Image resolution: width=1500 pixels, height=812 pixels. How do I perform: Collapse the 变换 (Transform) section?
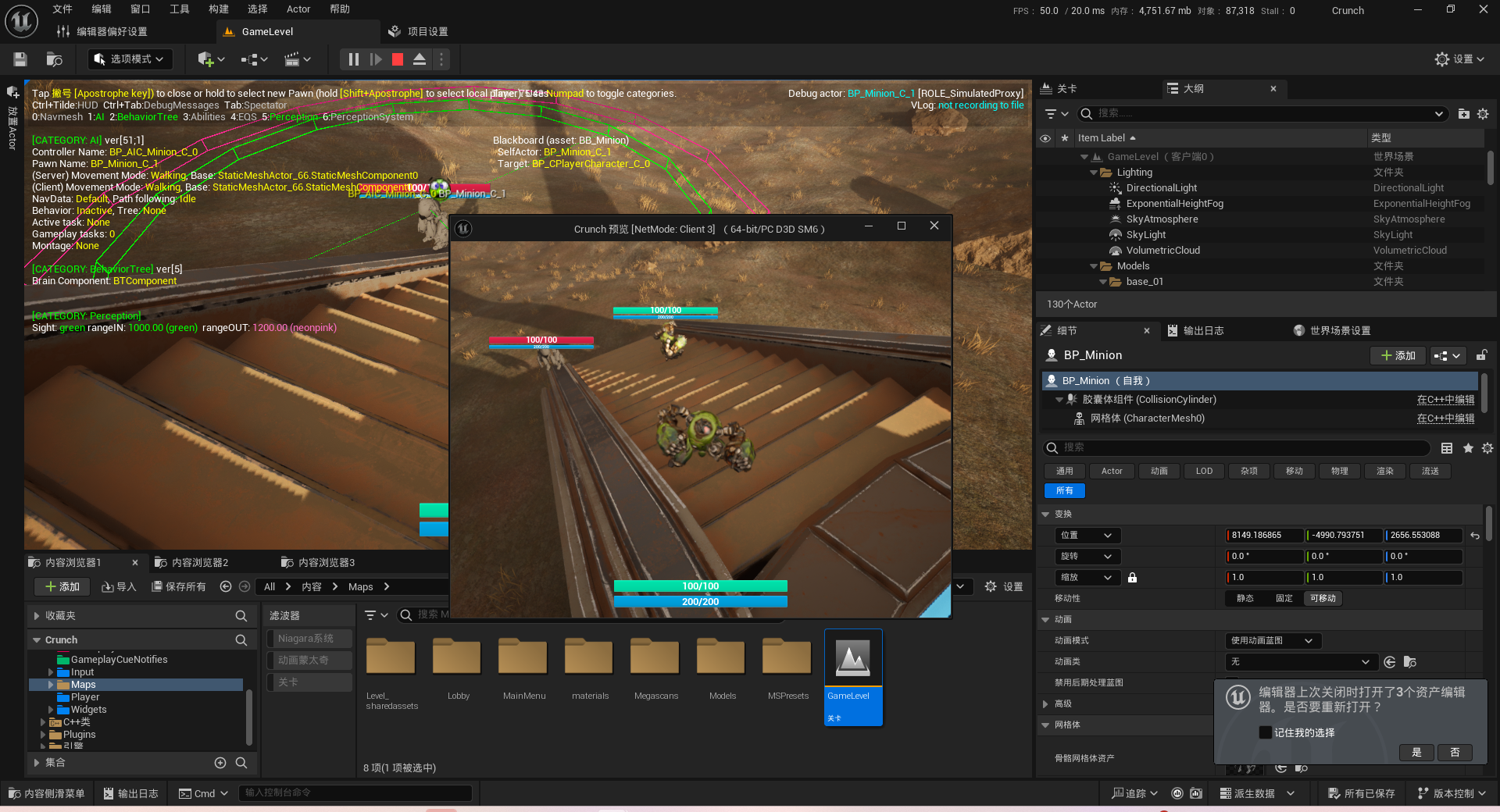[1045, 515]
